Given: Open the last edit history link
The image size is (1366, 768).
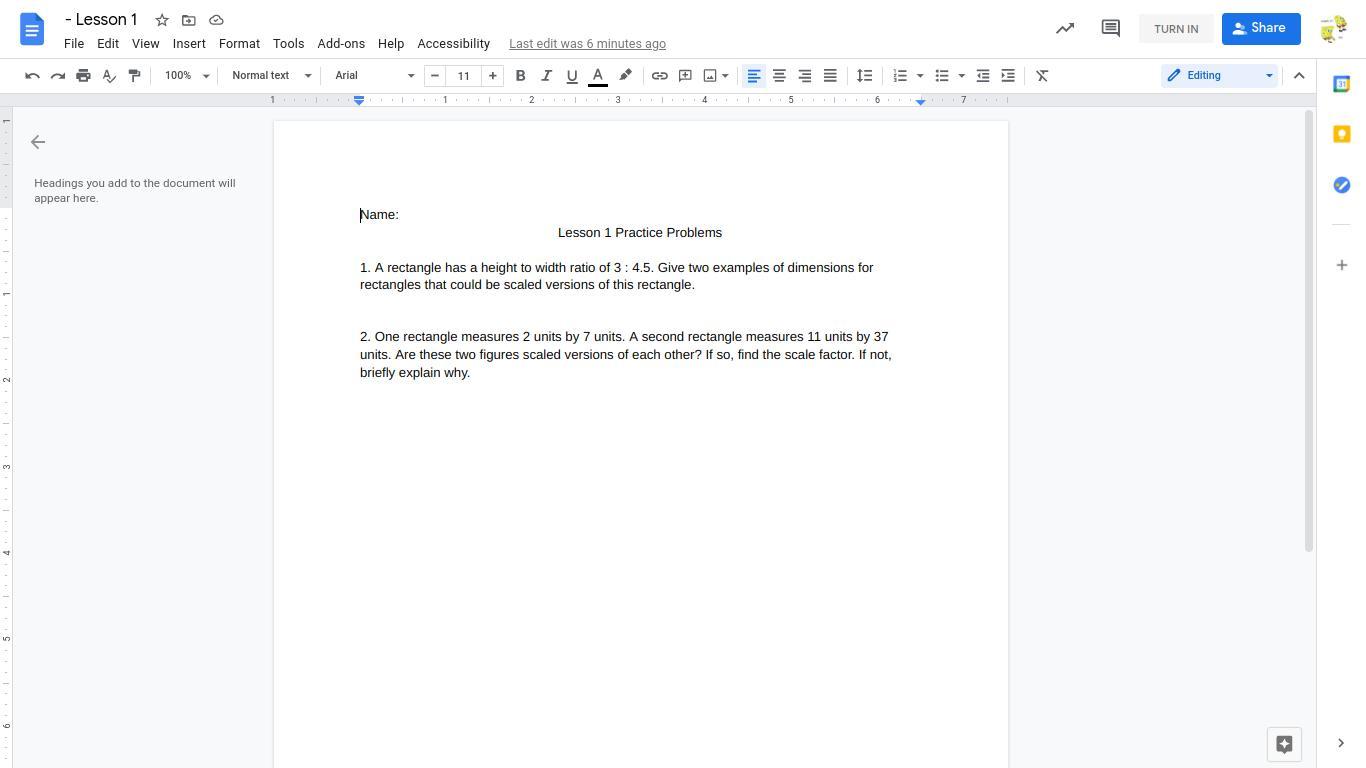Looking at the screenshot, I should (587, 44).
